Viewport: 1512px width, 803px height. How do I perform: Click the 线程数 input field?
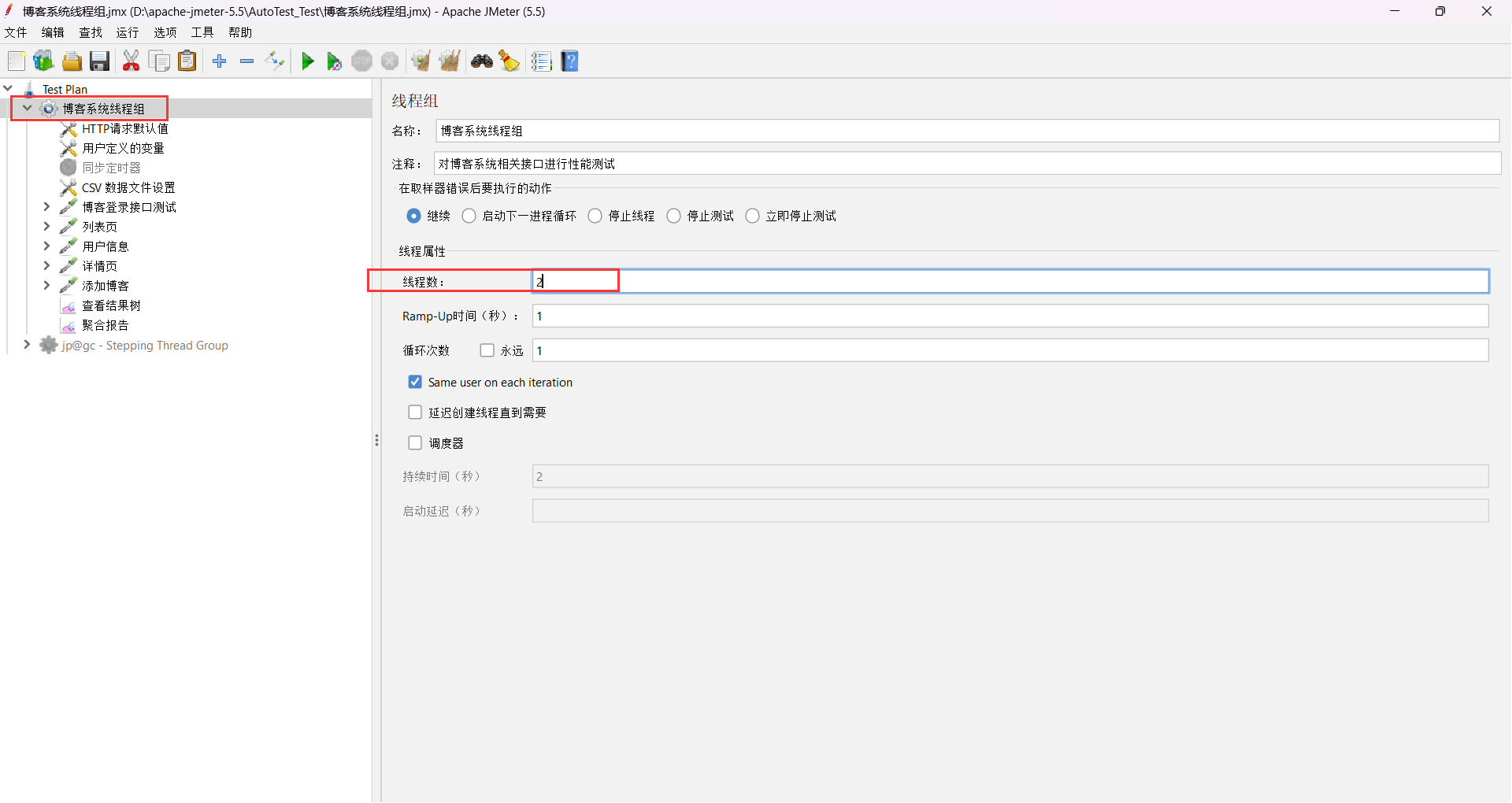(1010, 281)
